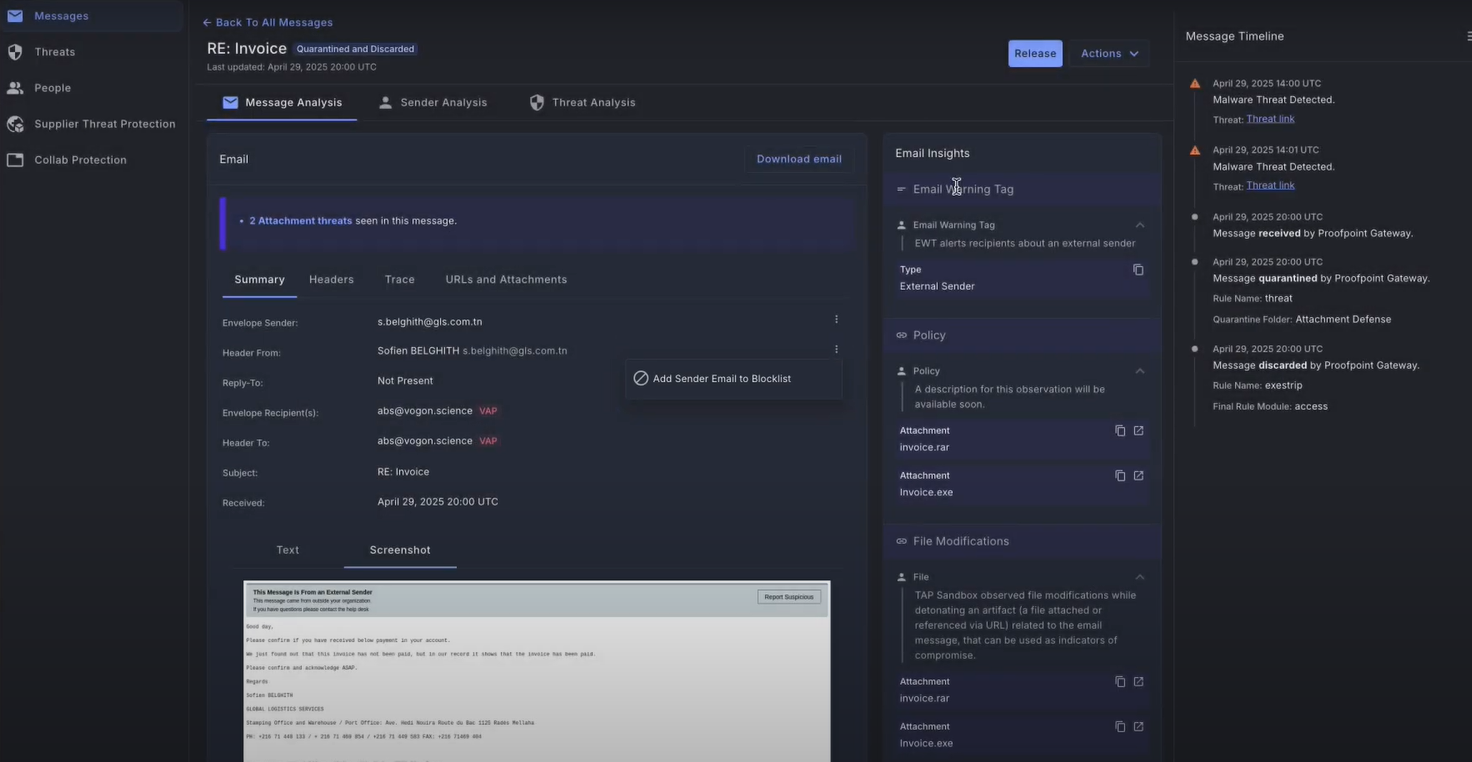Collapse the Email Warning Tag section
This screenshot has width=1472, height=762.
(x=1140, y=225)
